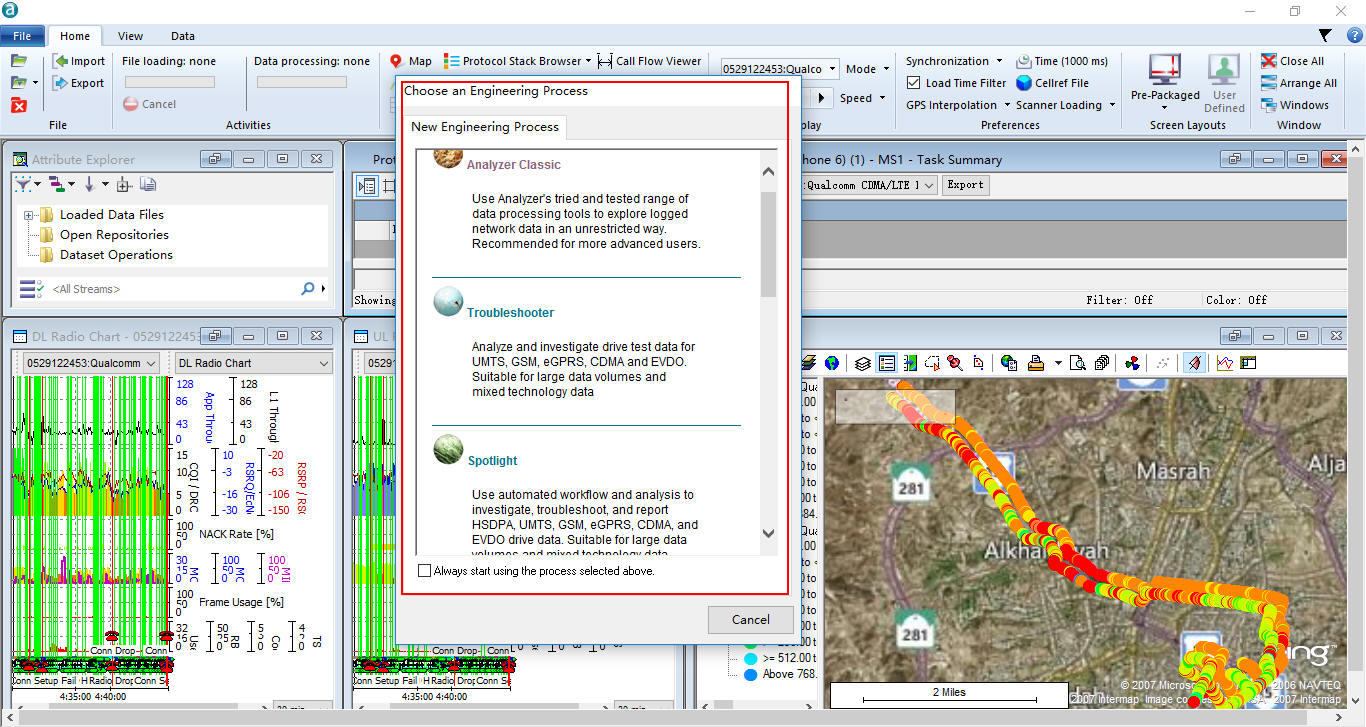This screenshot has height=727, width=1366.
Task: Toggle the Load Time Filter checkbox
Action: point(913,83)
